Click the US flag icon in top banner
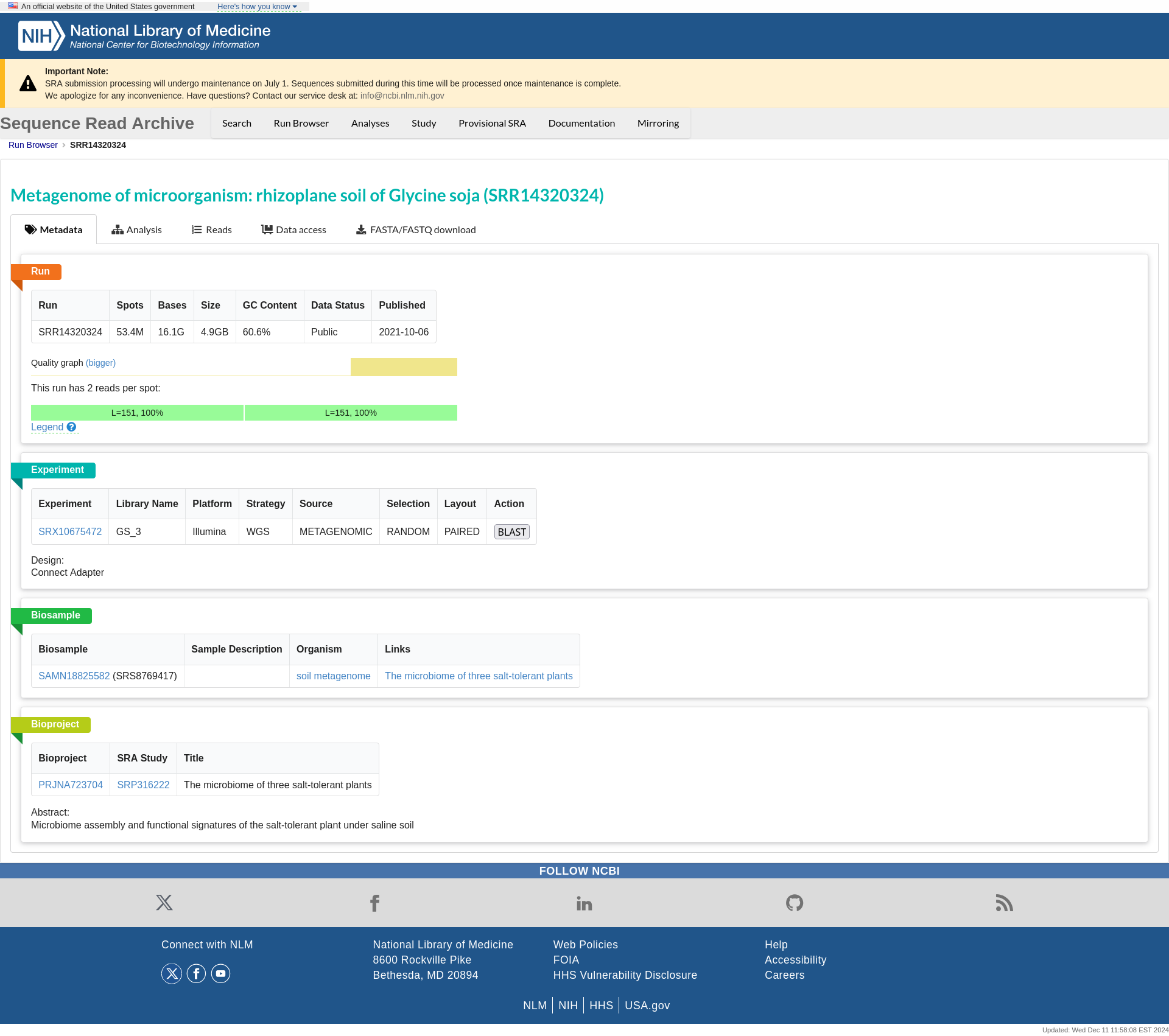 pos(13,6)
